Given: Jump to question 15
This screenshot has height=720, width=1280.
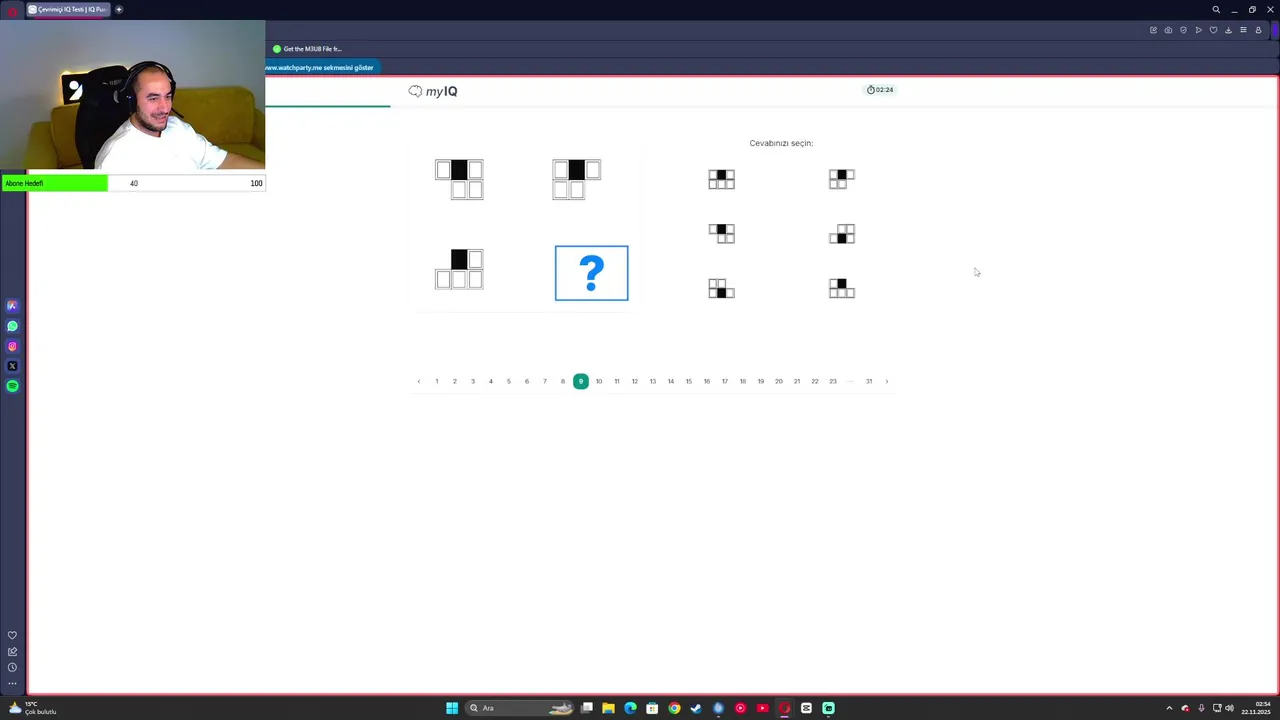Looking at the screenshot, I should tap(689, 381).
